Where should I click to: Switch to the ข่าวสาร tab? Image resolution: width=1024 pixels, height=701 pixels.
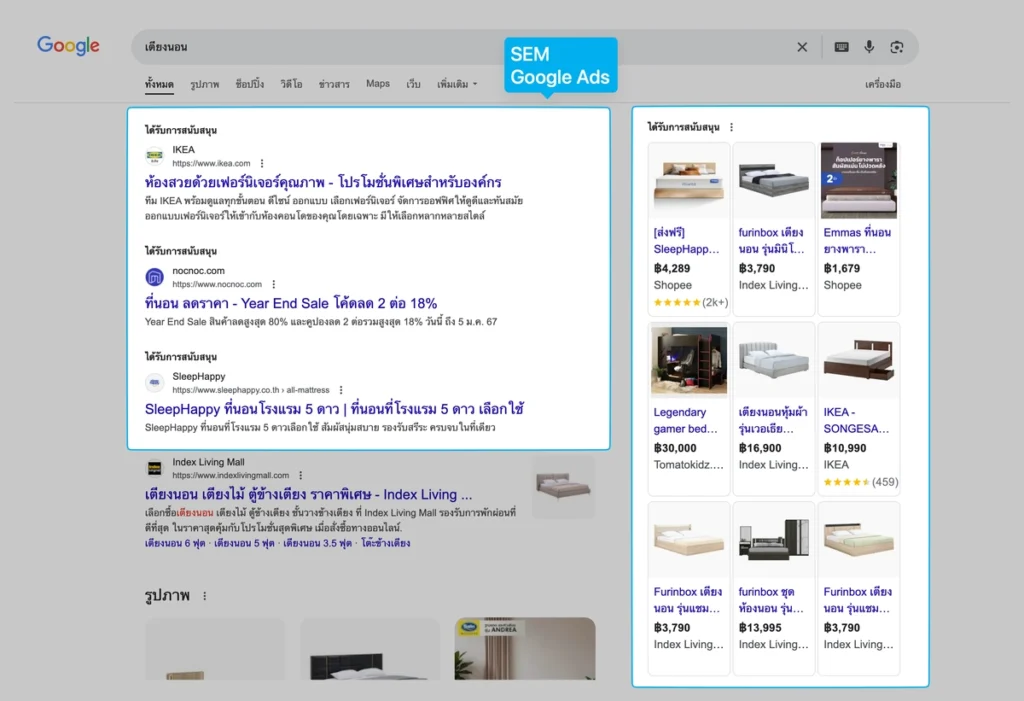click(x=334, y=84)
